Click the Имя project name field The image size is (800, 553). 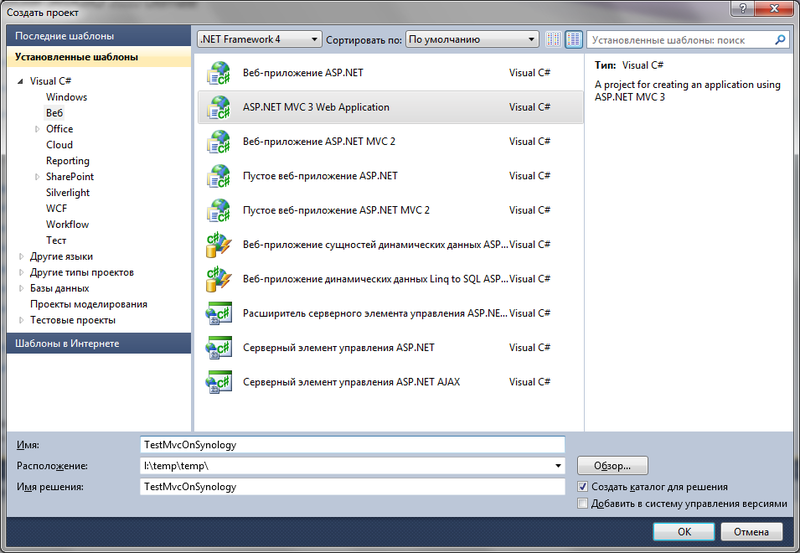352,445
